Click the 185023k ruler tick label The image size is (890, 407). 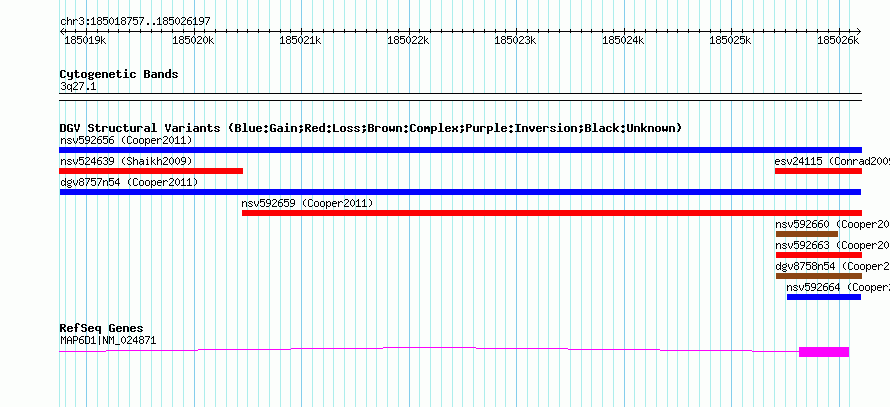pyautogui.click(x=515, y=40)
